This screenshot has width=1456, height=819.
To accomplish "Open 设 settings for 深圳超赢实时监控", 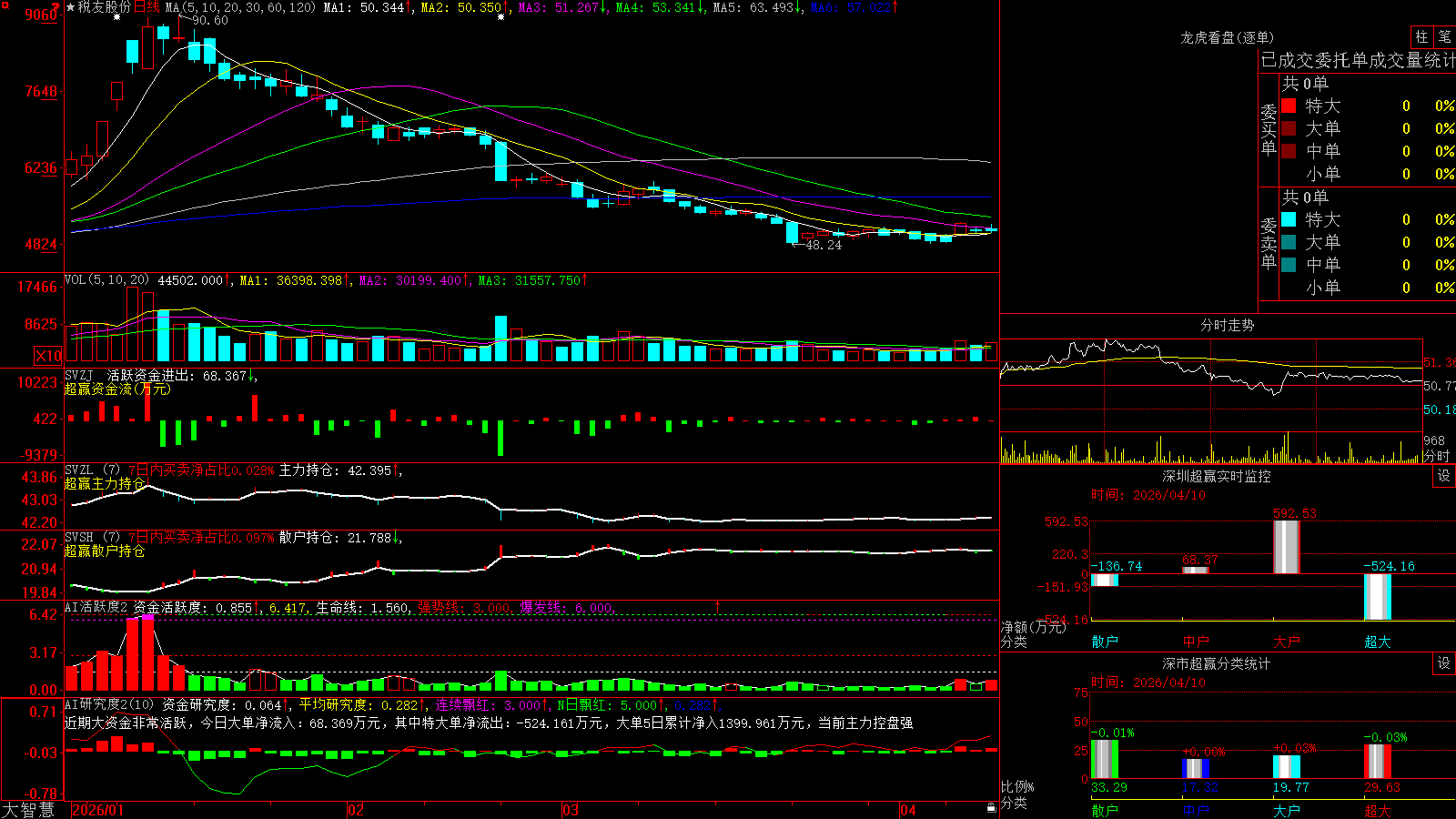I will pyautogui.click(x=1444, y=476).
